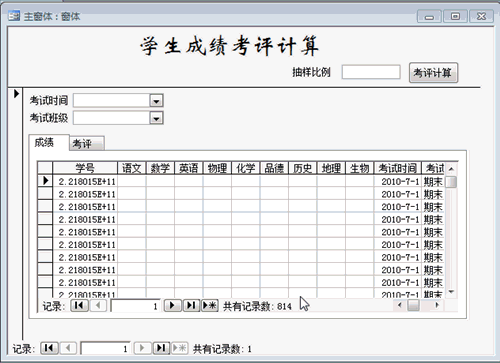500x363 pixels.
Task: Focus the 抽样比例 input field
Action: tap(371, 72)
